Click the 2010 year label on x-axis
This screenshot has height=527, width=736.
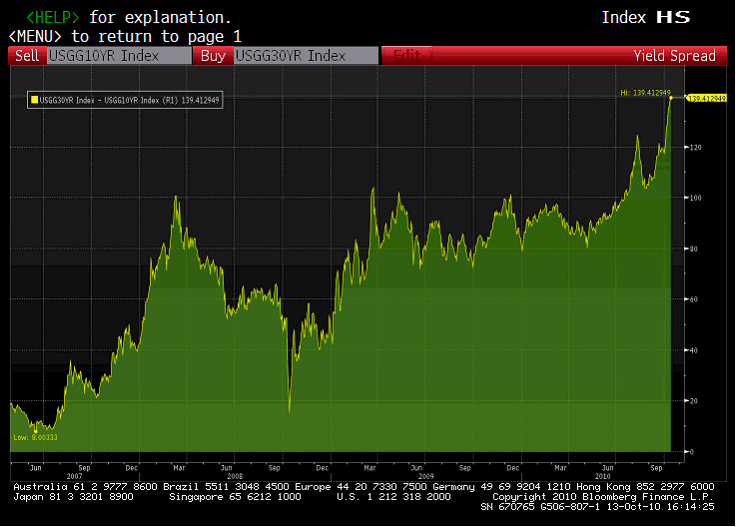(604, 476)
